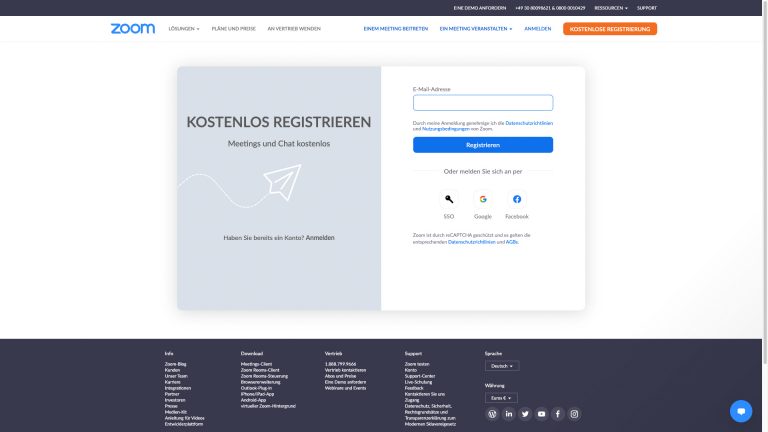Open Anleitung für Videos footer link

pyautogui.click(x=184, y=418)
